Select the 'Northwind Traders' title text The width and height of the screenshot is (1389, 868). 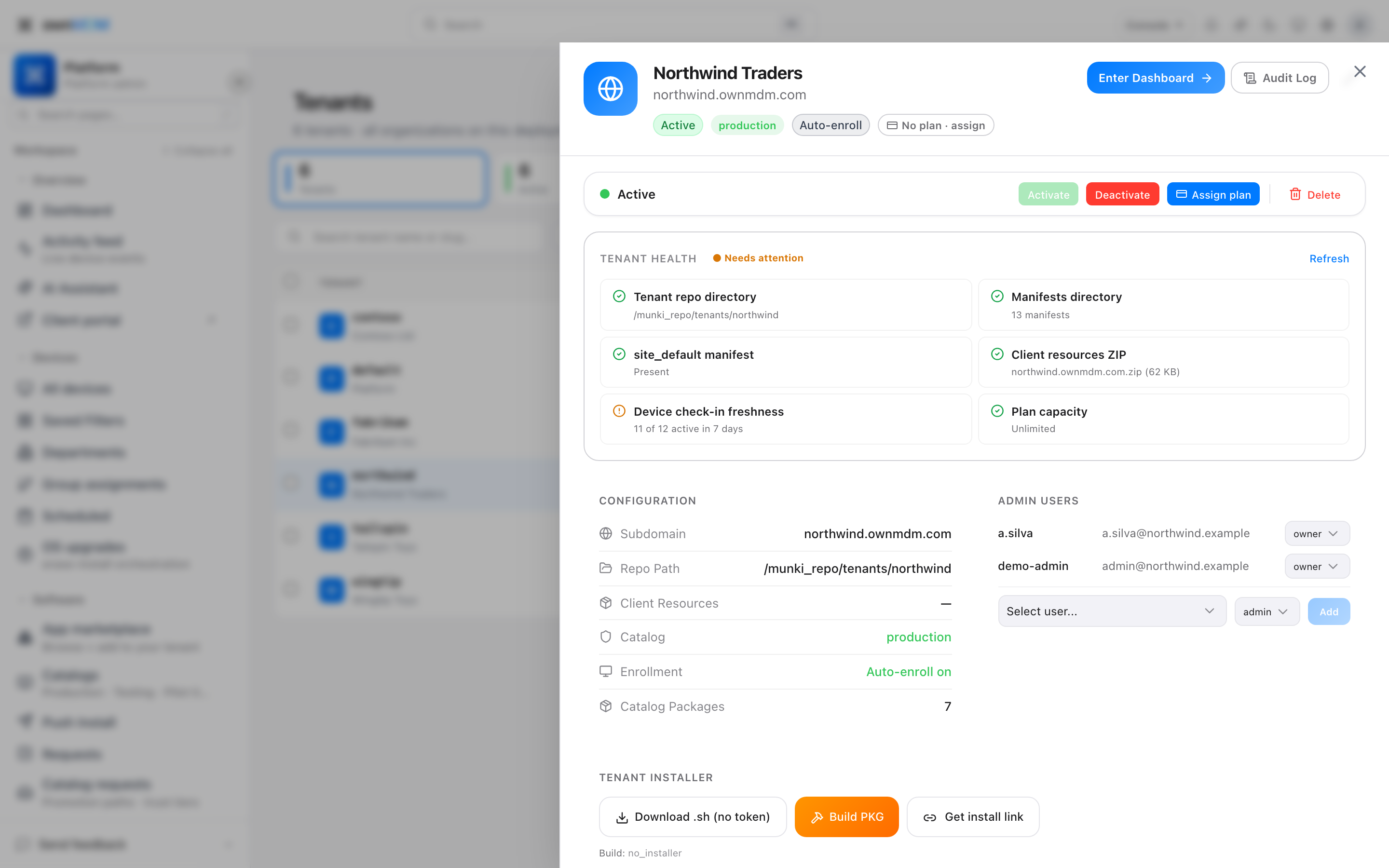728,73
